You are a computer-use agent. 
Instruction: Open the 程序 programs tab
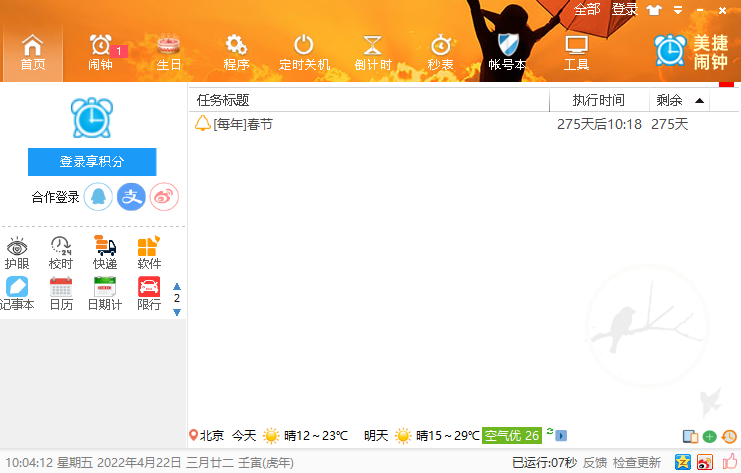[x=236, y=52]
